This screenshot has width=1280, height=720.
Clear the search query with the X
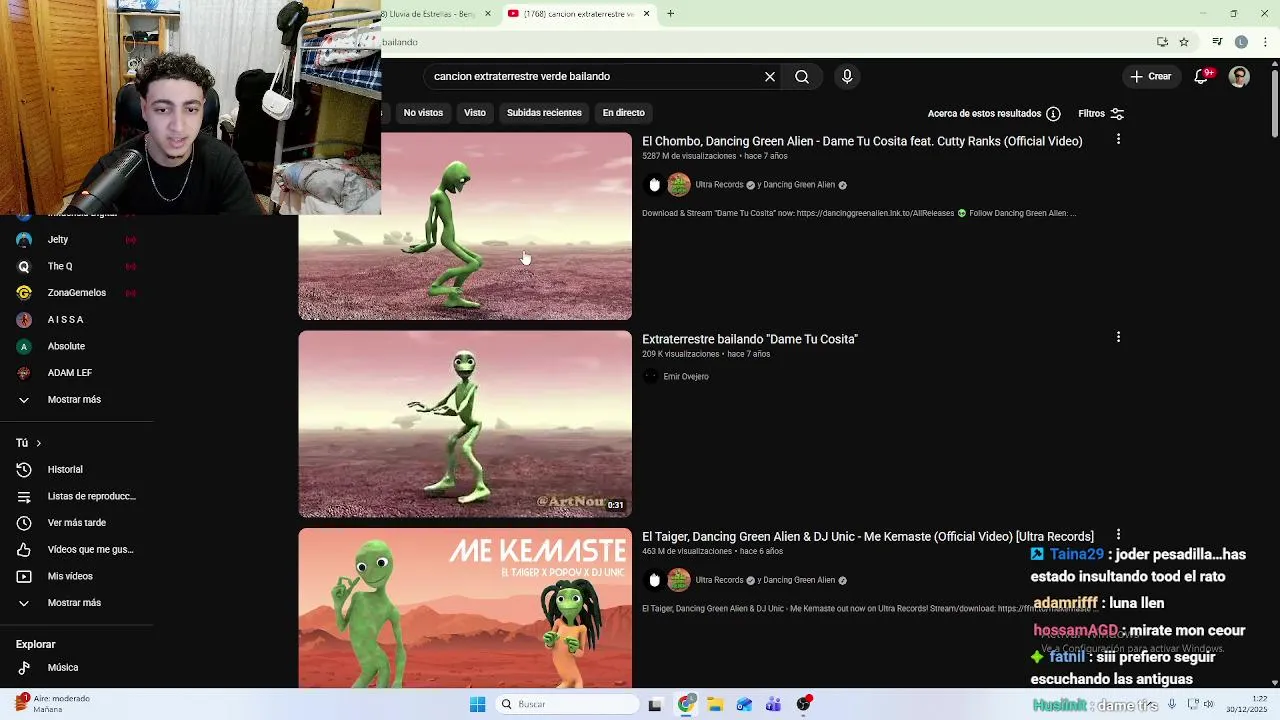[770, 76]
